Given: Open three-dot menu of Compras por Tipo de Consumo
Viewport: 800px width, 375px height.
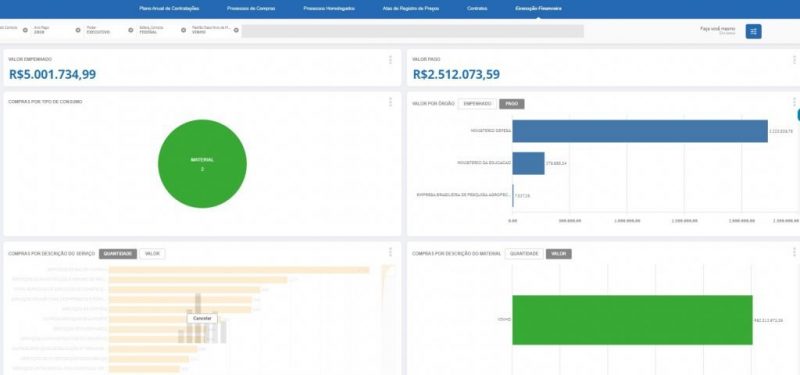Looking at the screenshot, I should (390, 102).
